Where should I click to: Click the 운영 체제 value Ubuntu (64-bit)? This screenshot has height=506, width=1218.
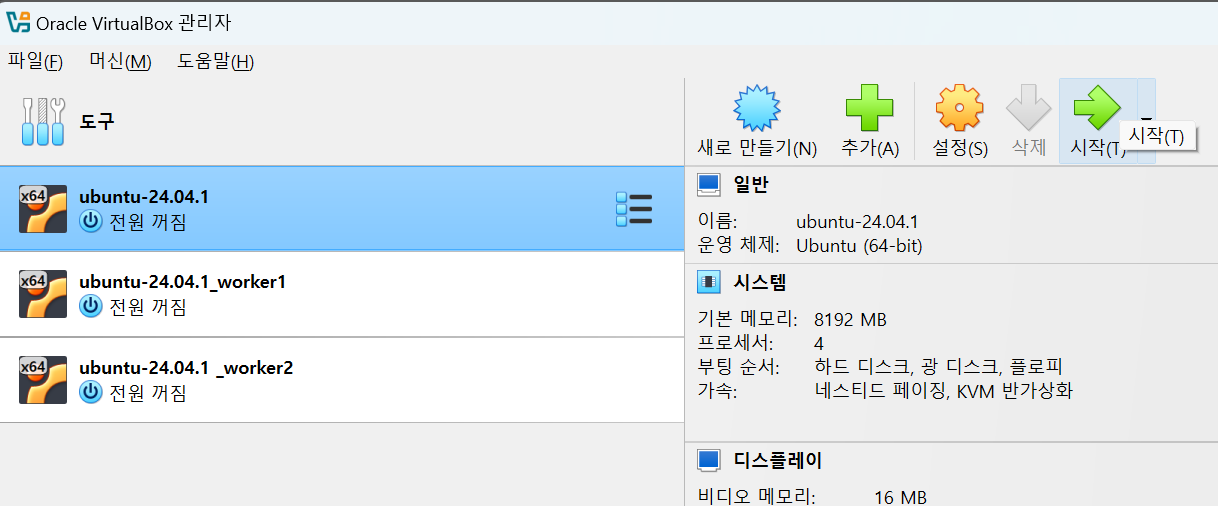pyautogui.click(x=859, y=246)
